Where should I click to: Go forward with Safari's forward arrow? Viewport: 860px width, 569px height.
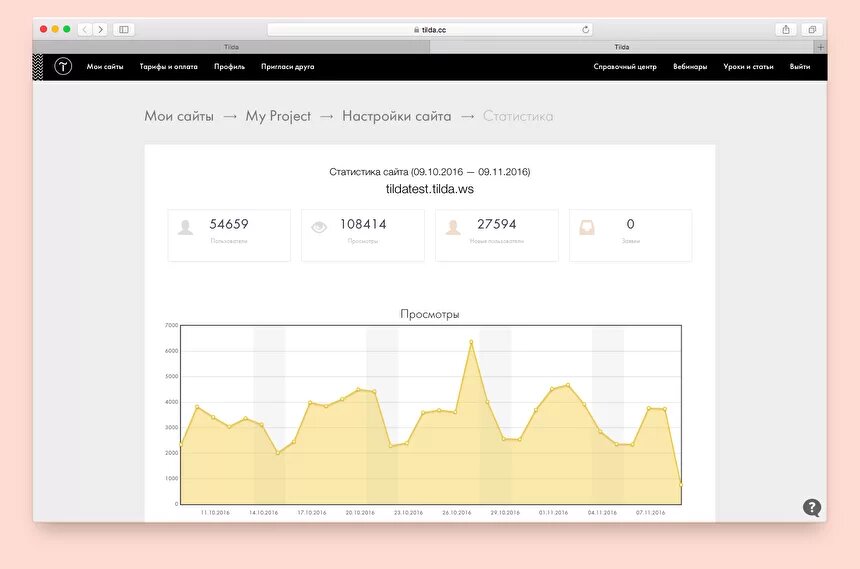100,30
